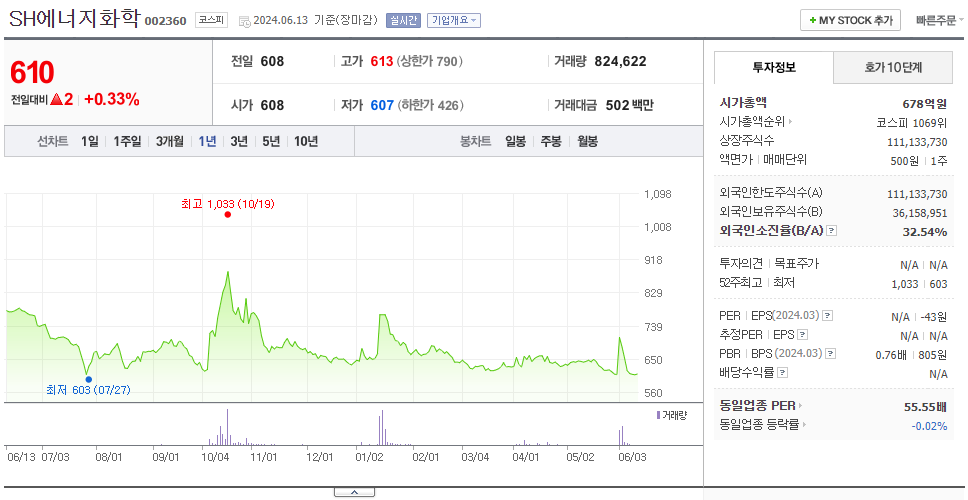Click the help icon beside PER EPS(2024.03)

point(828,316)
